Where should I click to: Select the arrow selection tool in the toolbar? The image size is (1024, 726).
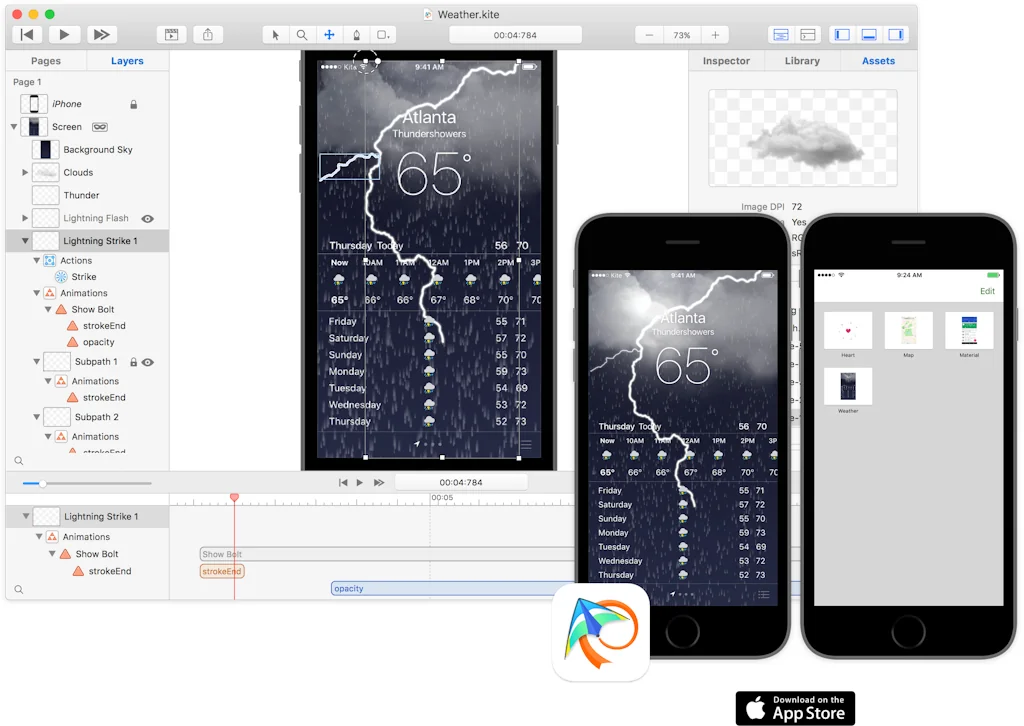pos(275,34)
